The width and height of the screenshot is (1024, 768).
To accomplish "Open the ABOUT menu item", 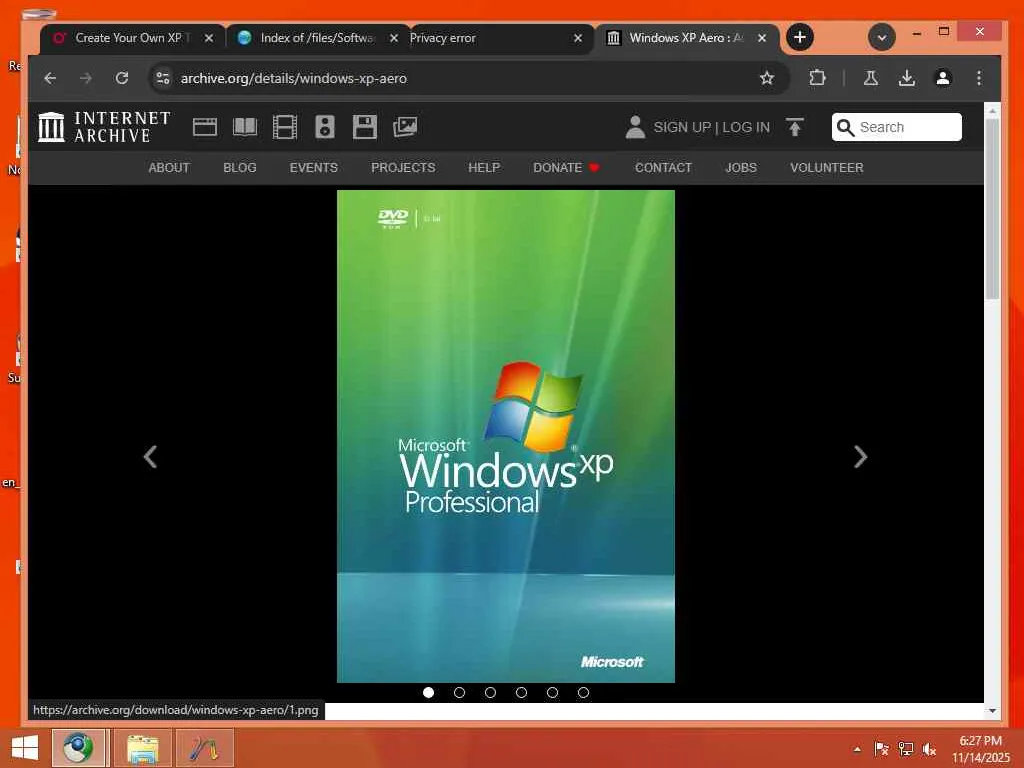I will pyautogui.click(x=168, y=168).
